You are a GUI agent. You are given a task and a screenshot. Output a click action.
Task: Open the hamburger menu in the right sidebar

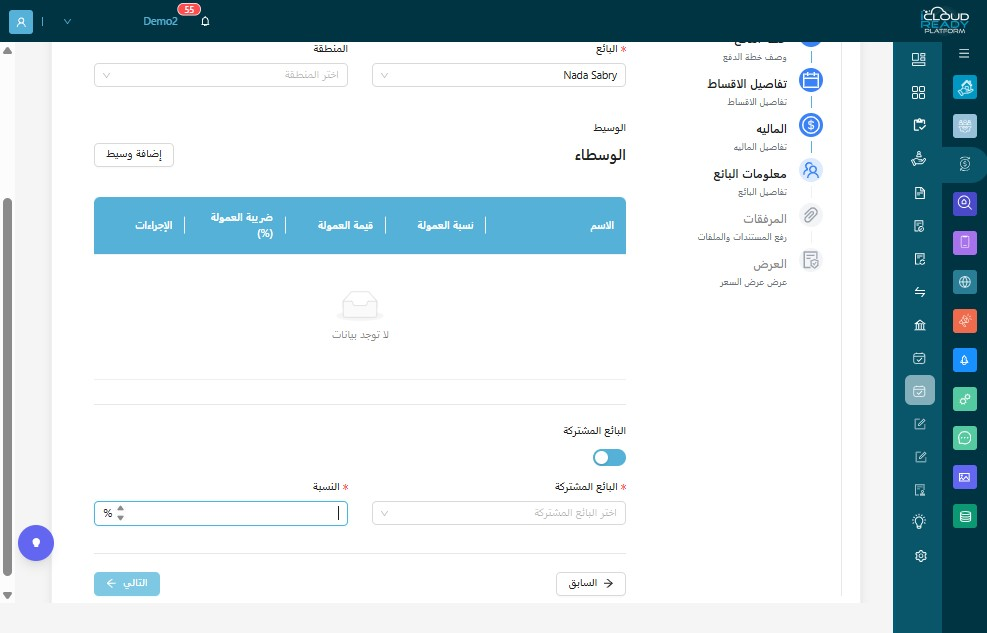(x=964, y=53)
